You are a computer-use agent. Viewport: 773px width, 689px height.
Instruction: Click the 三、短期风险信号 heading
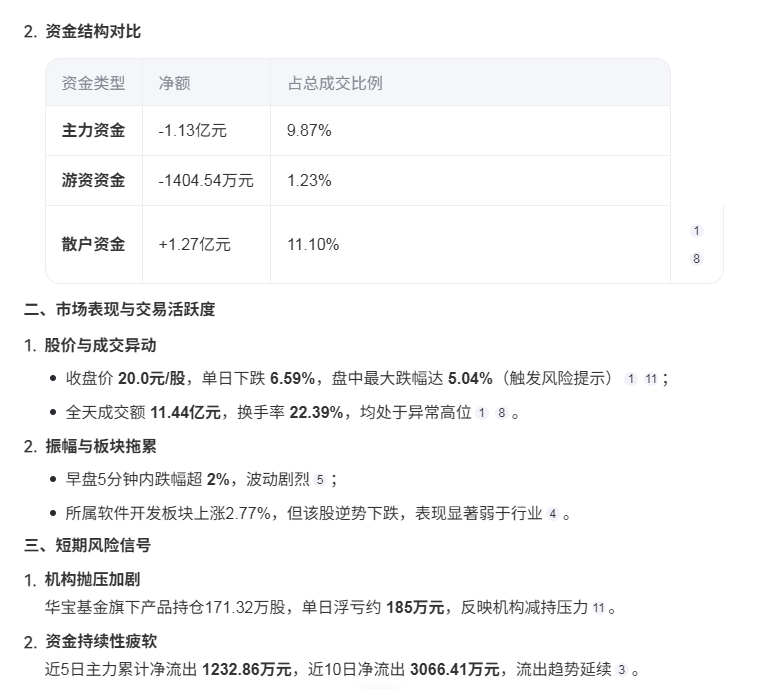pyautogui.click(x=87, y=545)
